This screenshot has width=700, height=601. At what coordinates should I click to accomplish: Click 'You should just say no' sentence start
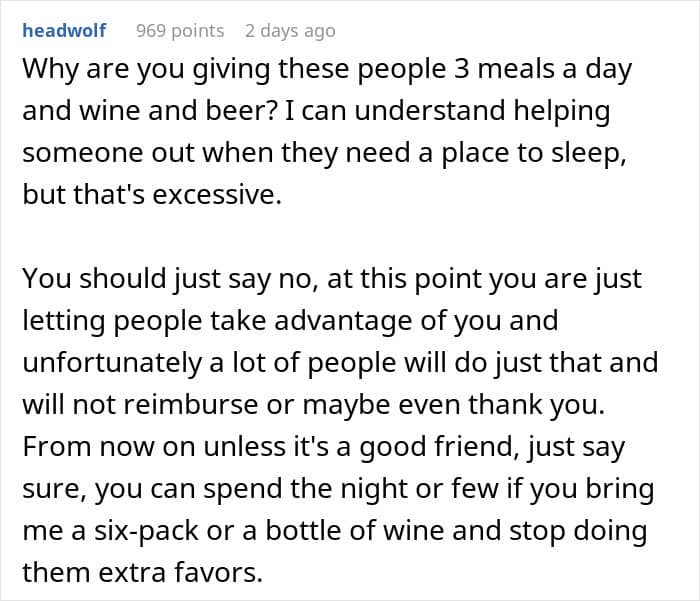click(176, 278)
